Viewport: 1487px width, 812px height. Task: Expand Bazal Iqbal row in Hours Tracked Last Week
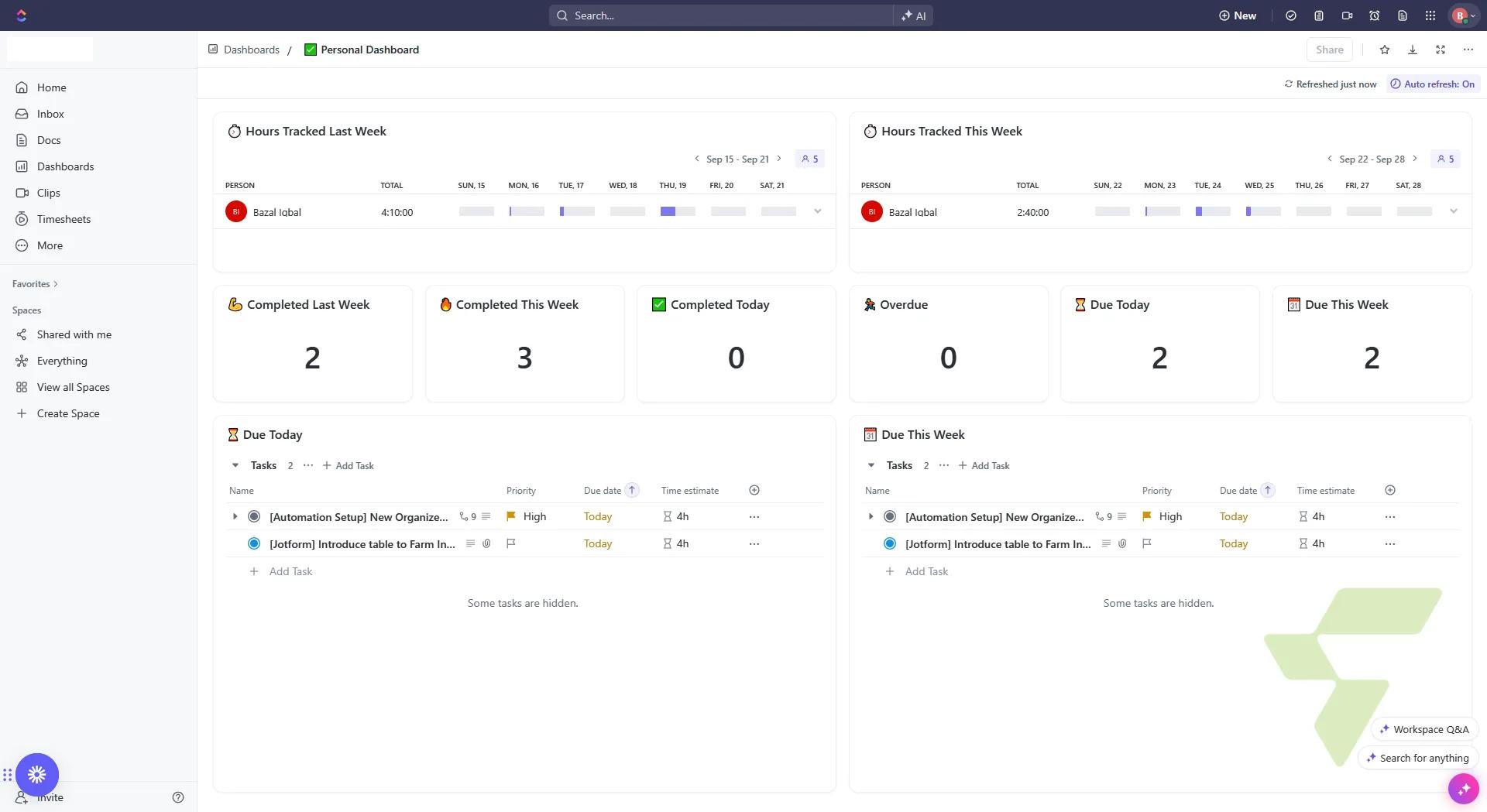point(818,211)
